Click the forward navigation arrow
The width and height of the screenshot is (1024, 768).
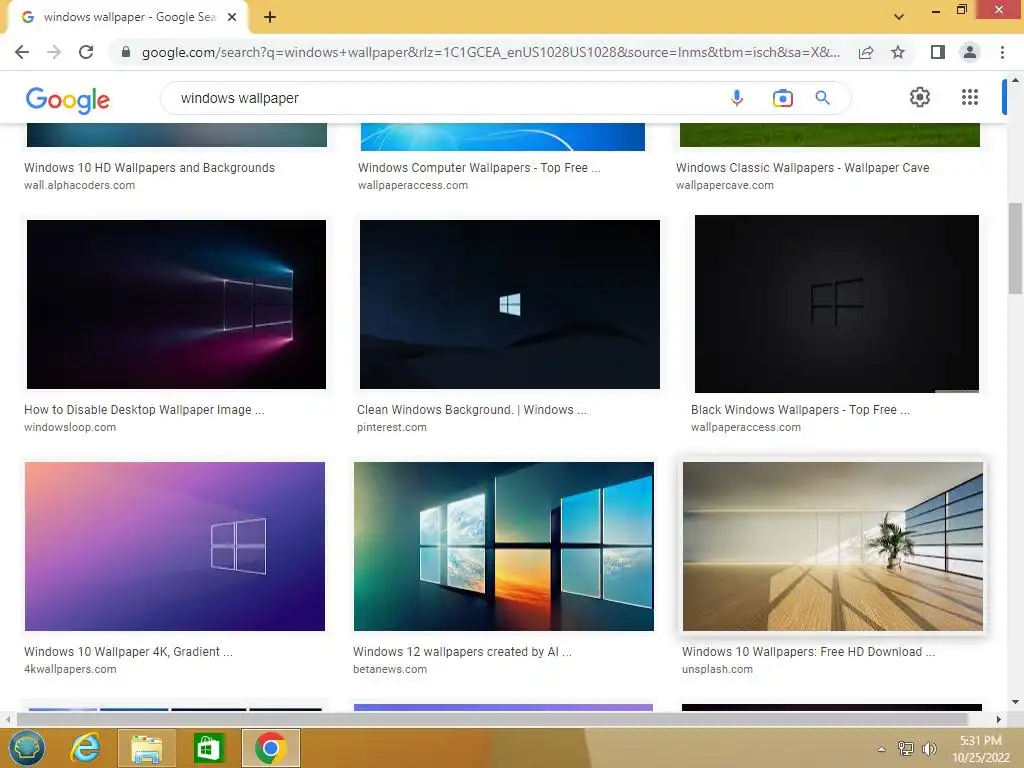click(54, 52)
